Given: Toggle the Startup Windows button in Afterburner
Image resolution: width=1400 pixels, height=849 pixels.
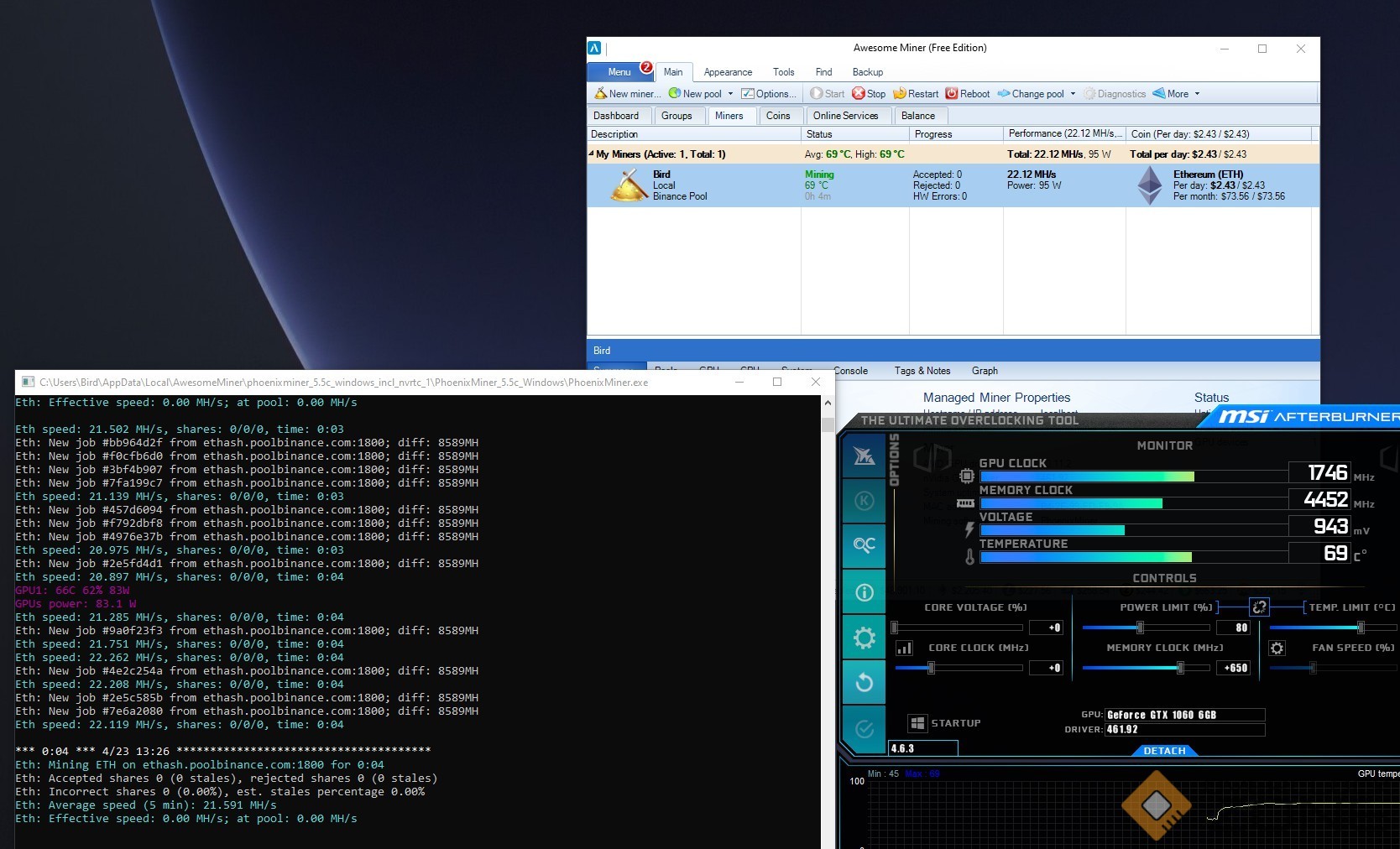Looking at the screenshot, I should [917, 723].
